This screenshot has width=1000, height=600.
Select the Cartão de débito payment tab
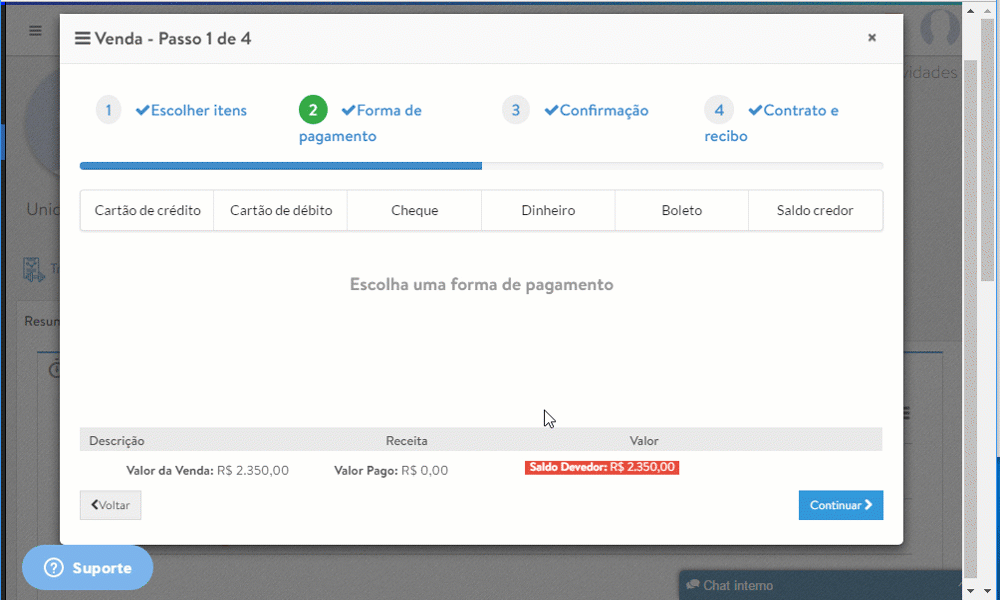(281, 210)
